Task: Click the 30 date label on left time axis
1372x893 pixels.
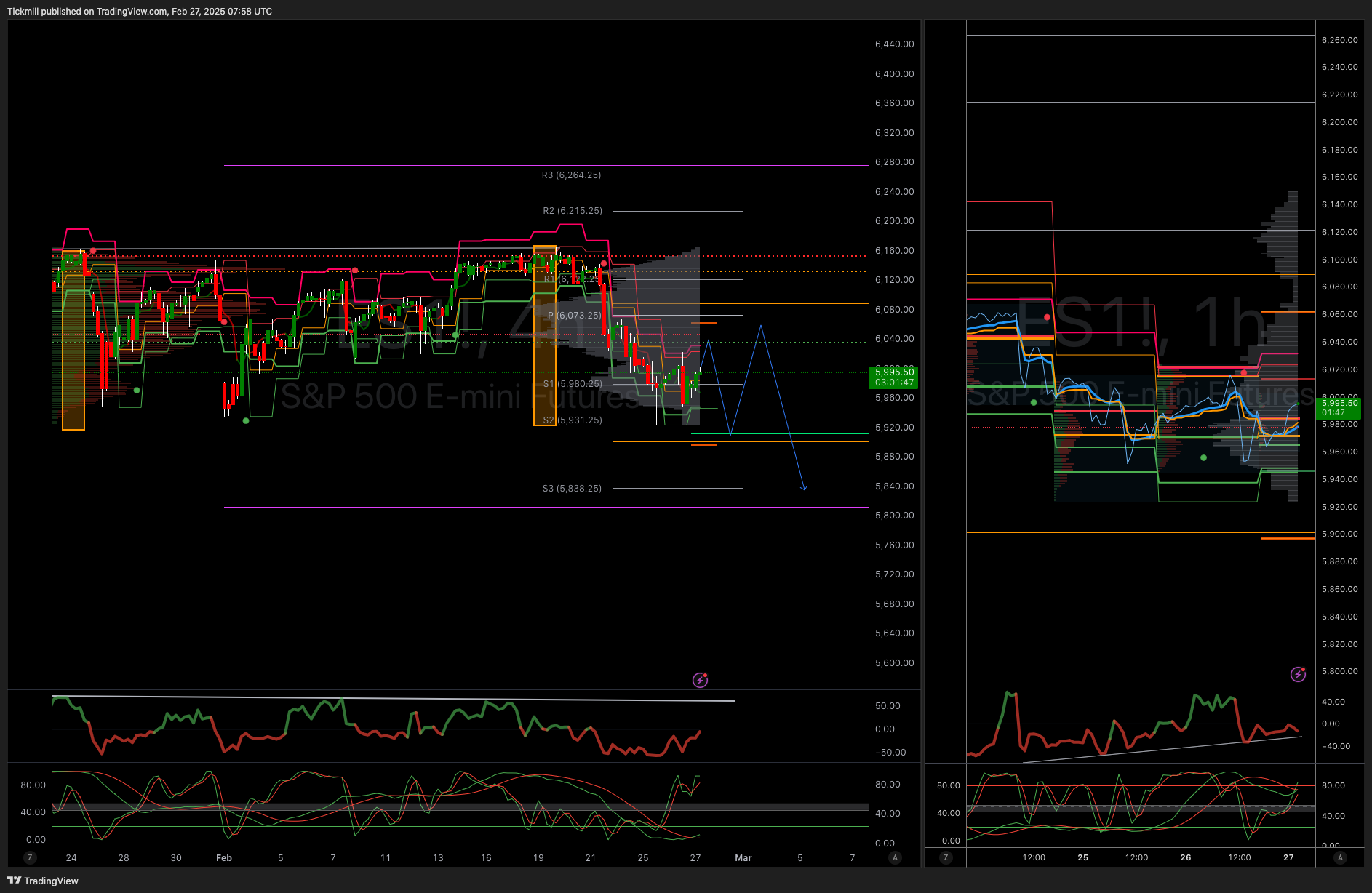Action: point(176,858)
